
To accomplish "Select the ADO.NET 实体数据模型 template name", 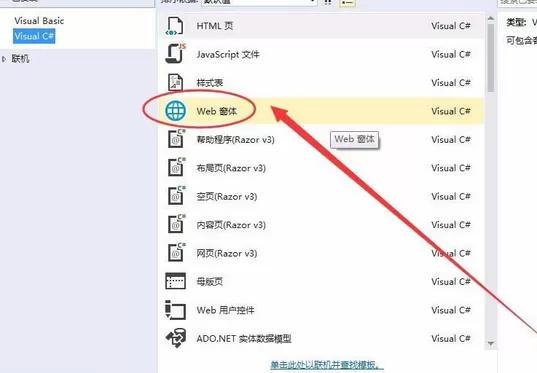I will (244, 339).
